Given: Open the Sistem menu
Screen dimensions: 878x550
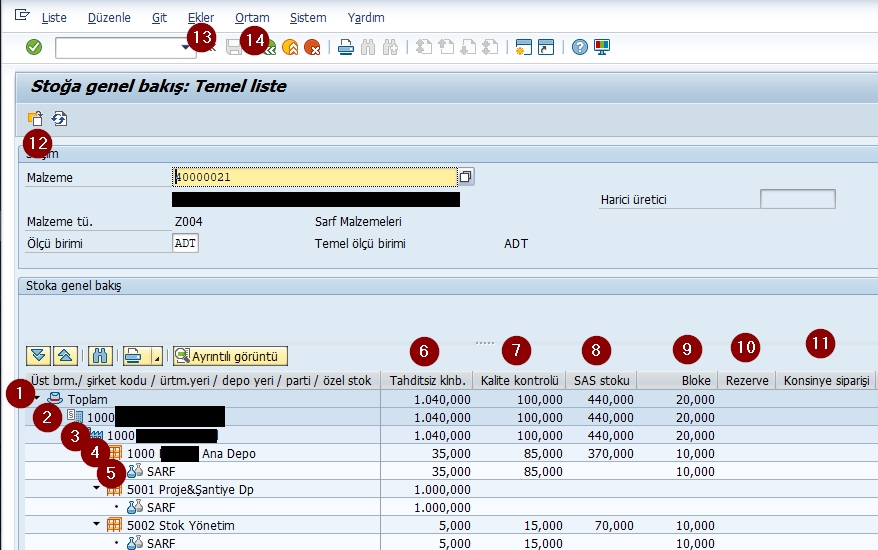Looking at the screenshot, I should click(x=307, y=18).
